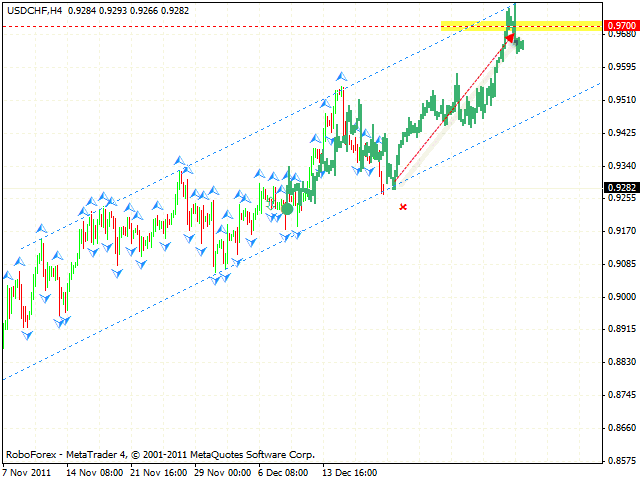Click the 0.9340 price axis label
Image resolution: width=640 pixels, height=480 pixels.
(620, 166)
